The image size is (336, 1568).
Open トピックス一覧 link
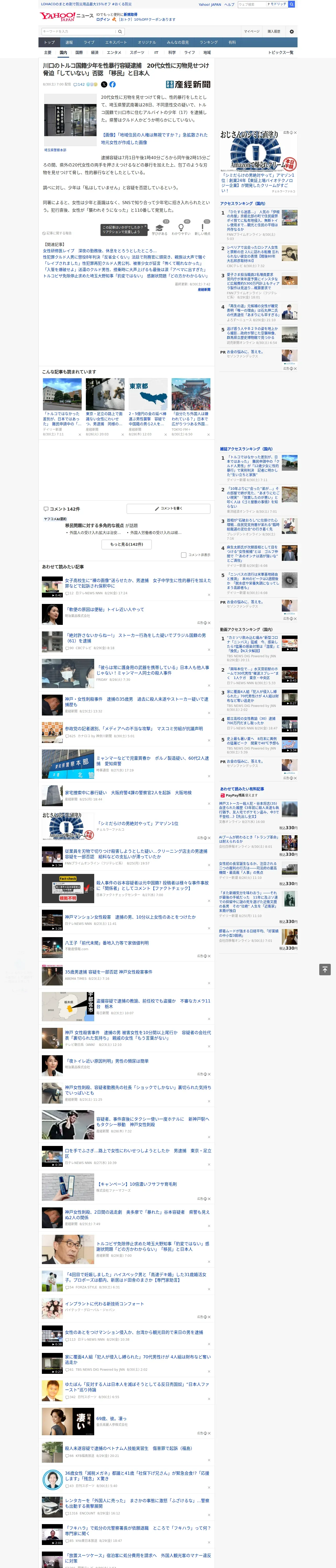(281, 52)
